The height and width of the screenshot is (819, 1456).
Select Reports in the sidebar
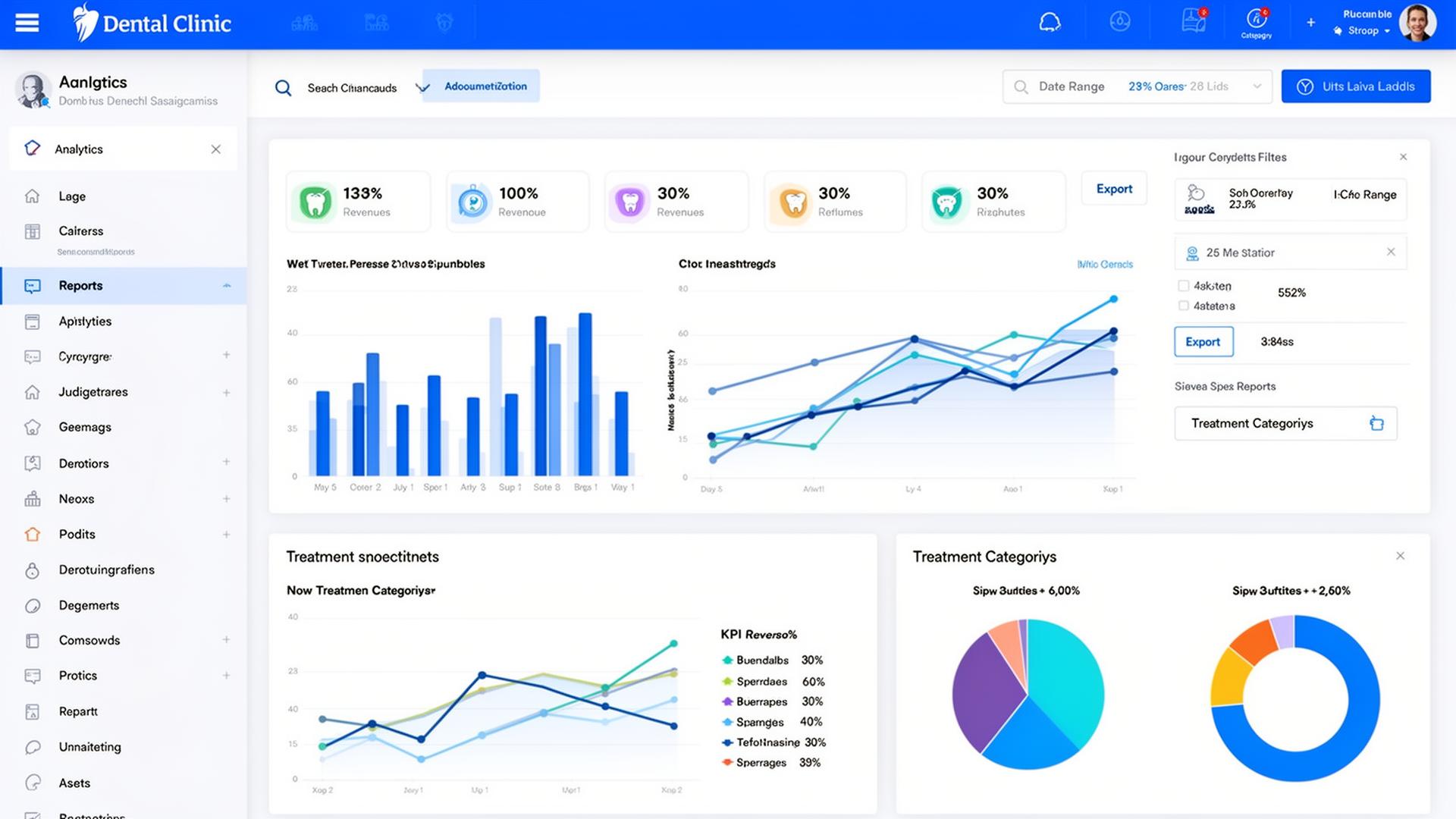[x=124, y=286]
